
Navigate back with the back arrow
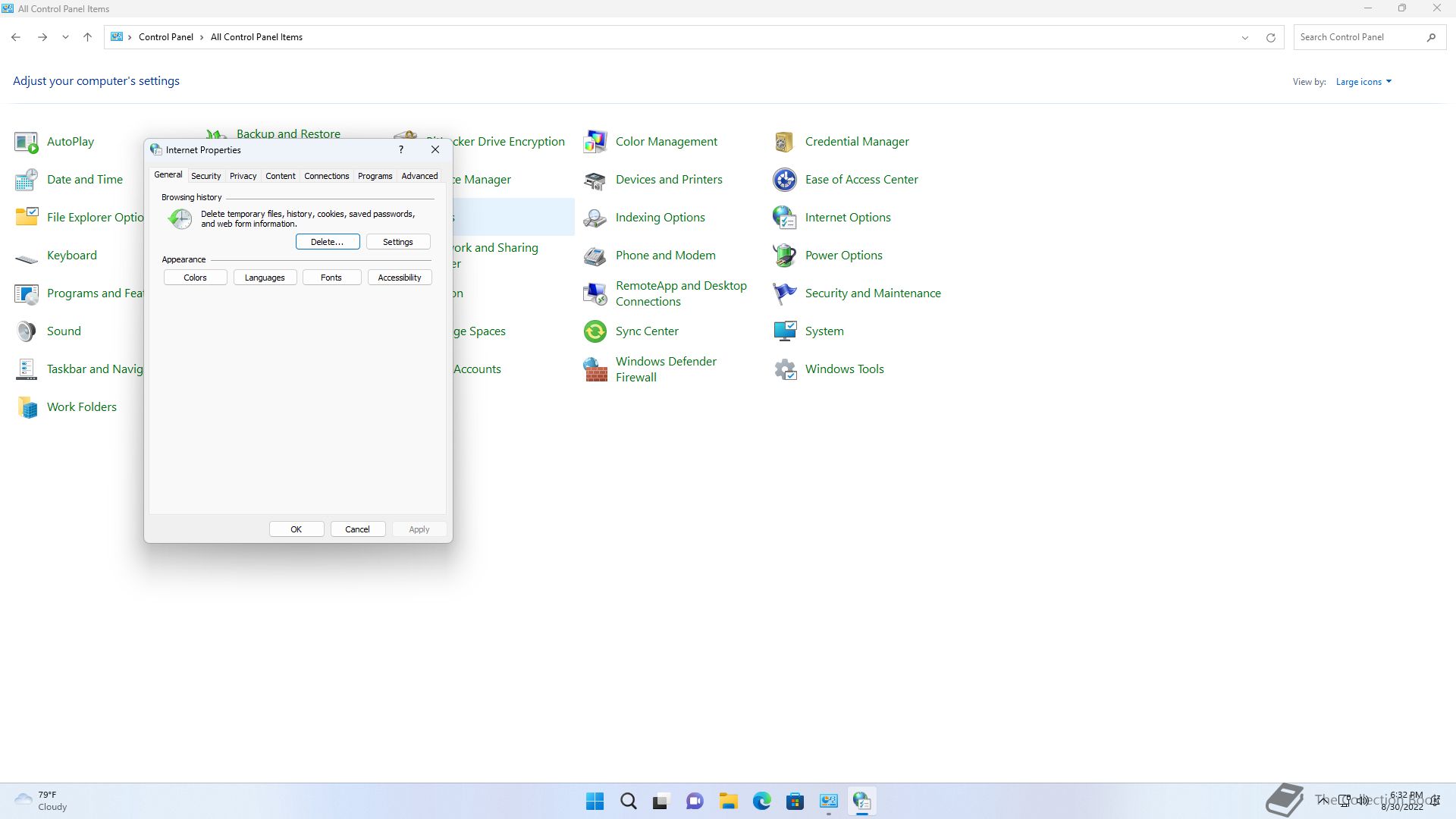point(16,37)
